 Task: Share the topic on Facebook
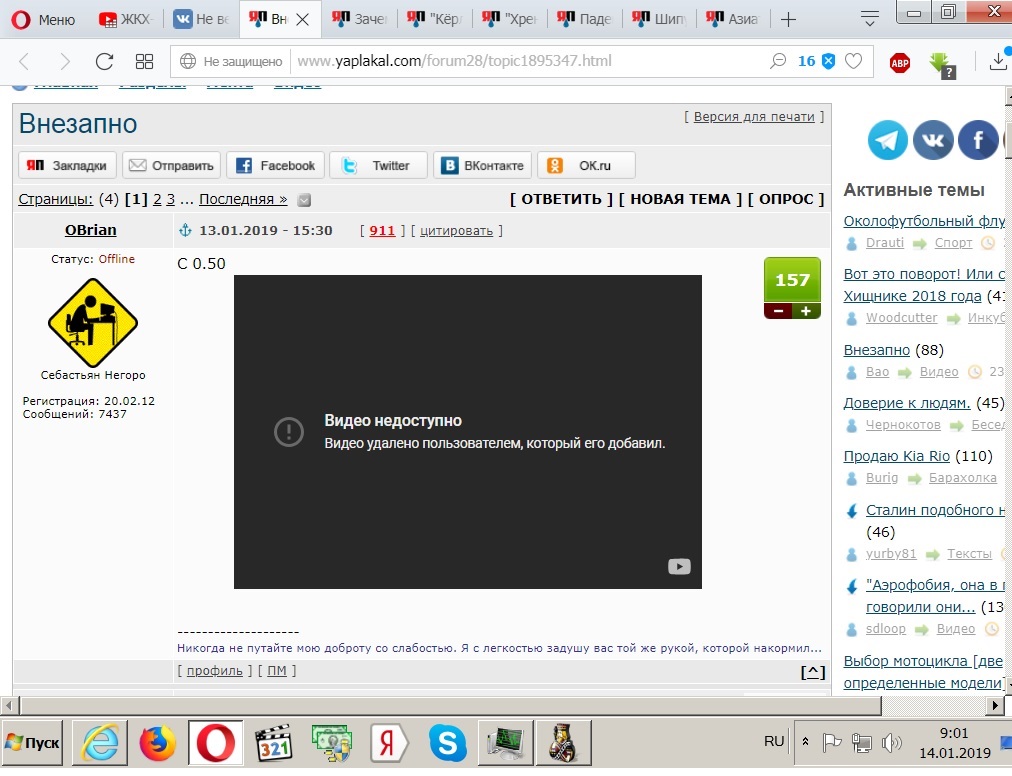tap(276, 165)
